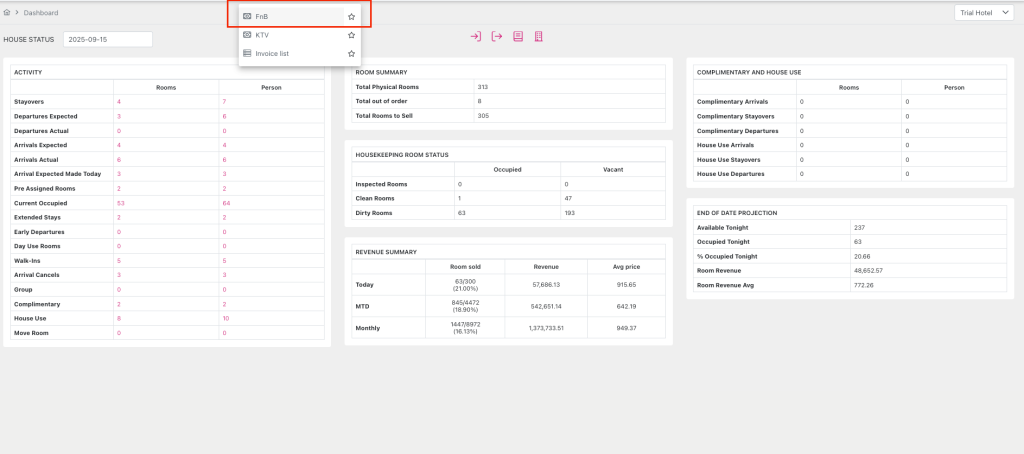Select FnB from the popup menu

pos(262,17)
